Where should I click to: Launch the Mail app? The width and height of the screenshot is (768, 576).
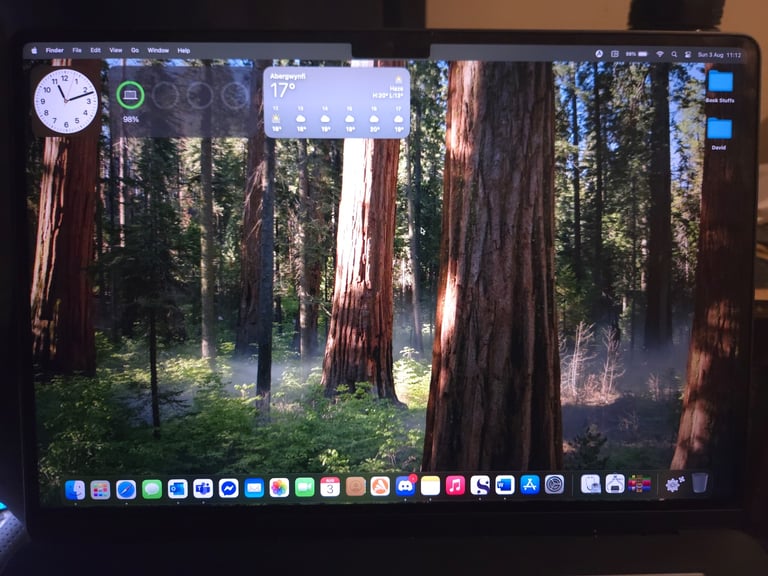coord(254,488)
